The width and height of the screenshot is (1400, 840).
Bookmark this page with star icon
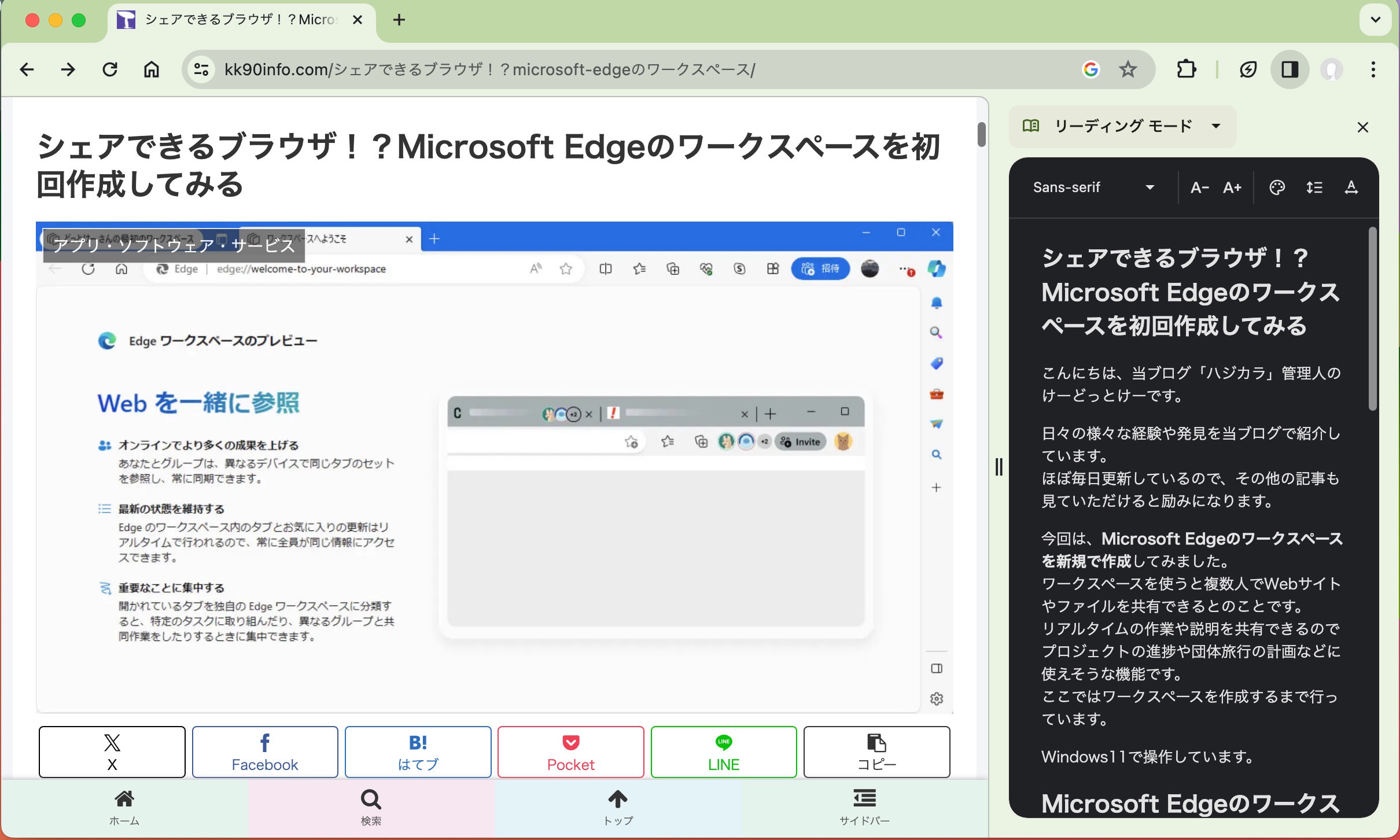[x=1128, y=70]
